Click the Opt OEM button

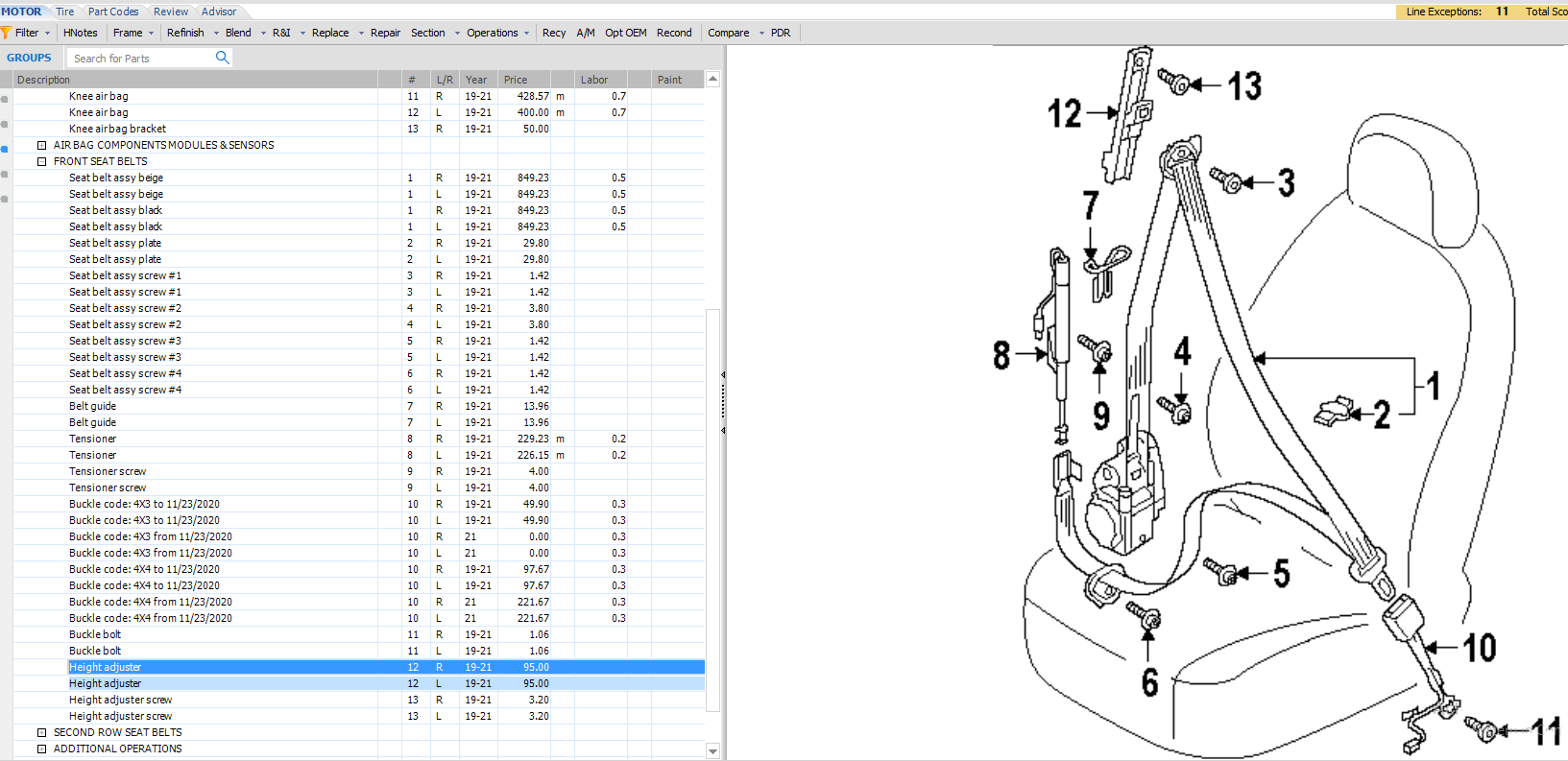625,33
